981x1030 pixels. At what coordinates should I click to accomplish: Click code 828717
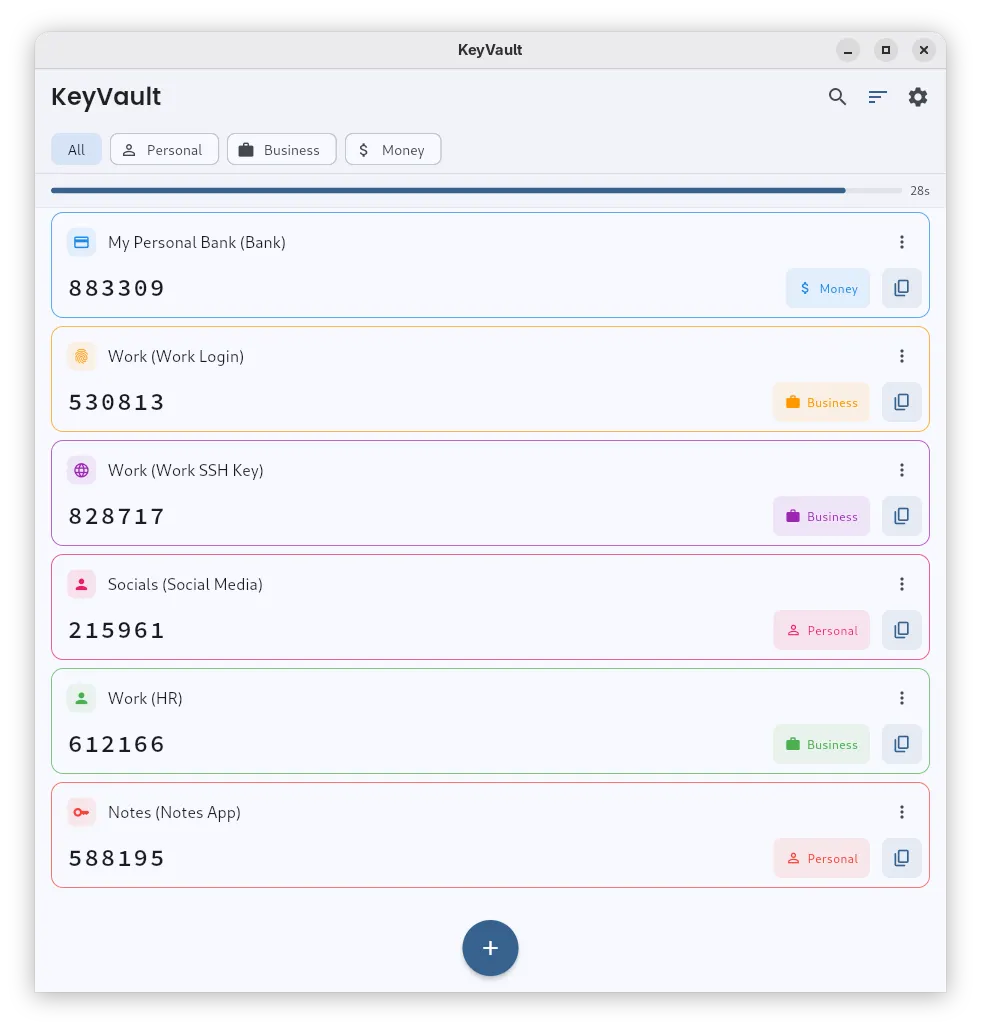point(116,516)
